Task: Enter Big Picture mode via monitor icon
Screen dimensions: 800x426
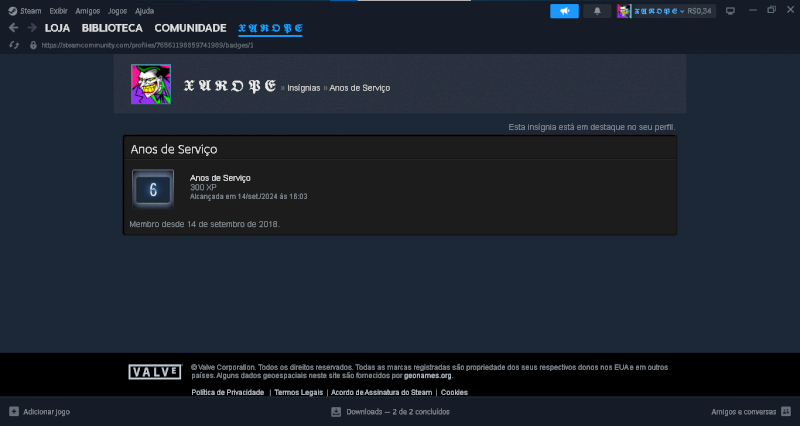Action: [731, 11]
